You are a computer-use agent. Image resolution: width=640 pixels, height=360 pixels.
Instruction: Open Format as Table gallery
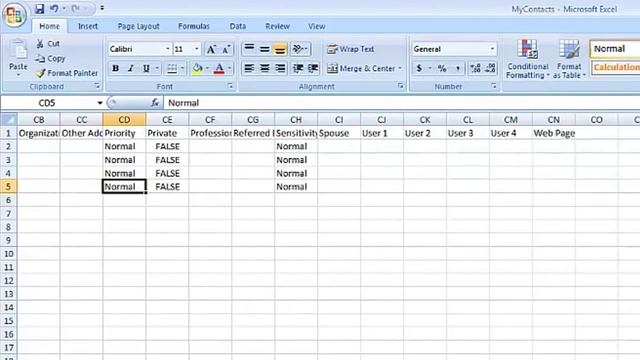click(569, 59)
